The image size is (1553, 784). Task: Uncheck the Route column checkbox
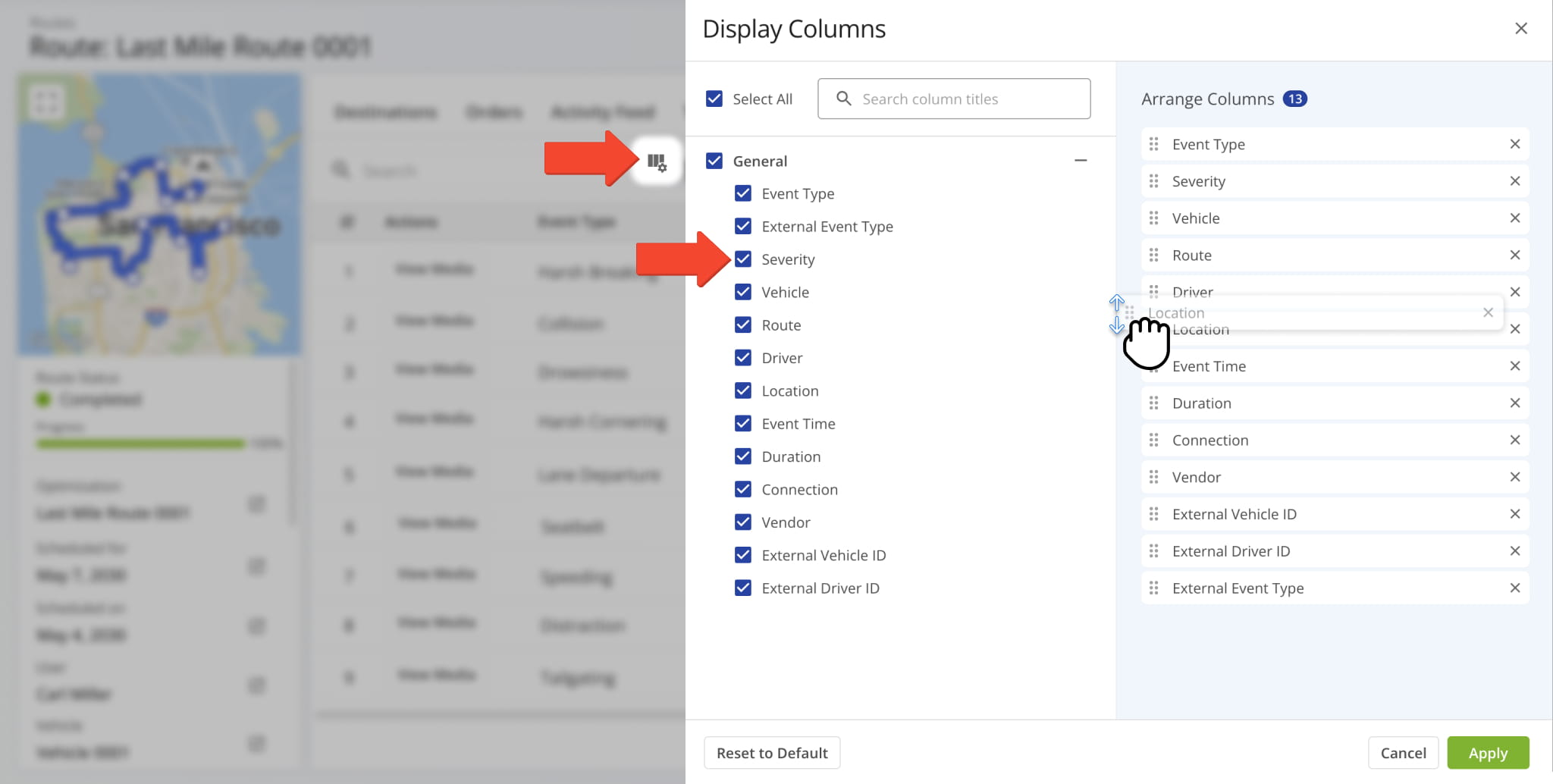(743, 325)
